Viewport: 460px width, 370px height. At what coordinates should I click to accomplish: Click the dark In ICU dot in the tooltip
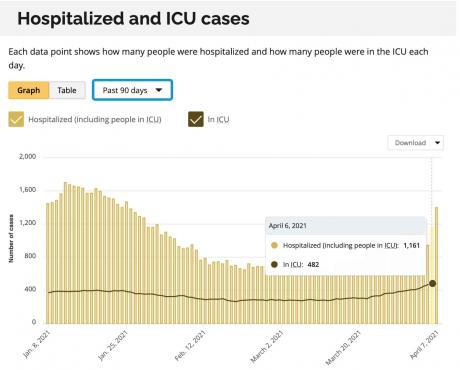tap(274, 264)
